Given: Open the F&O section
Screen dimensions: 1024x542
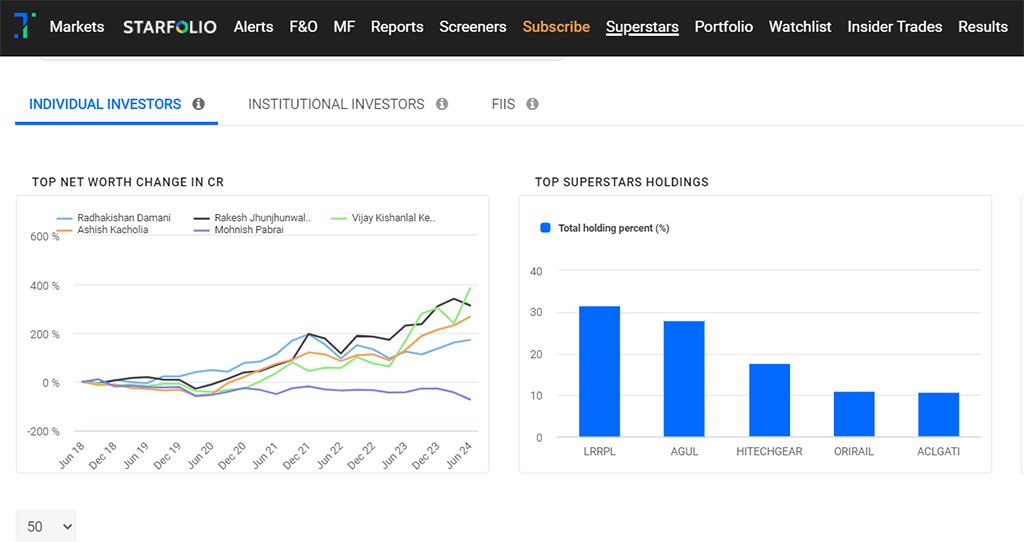Looking at the screenshot, I should [x=304, y=27].
